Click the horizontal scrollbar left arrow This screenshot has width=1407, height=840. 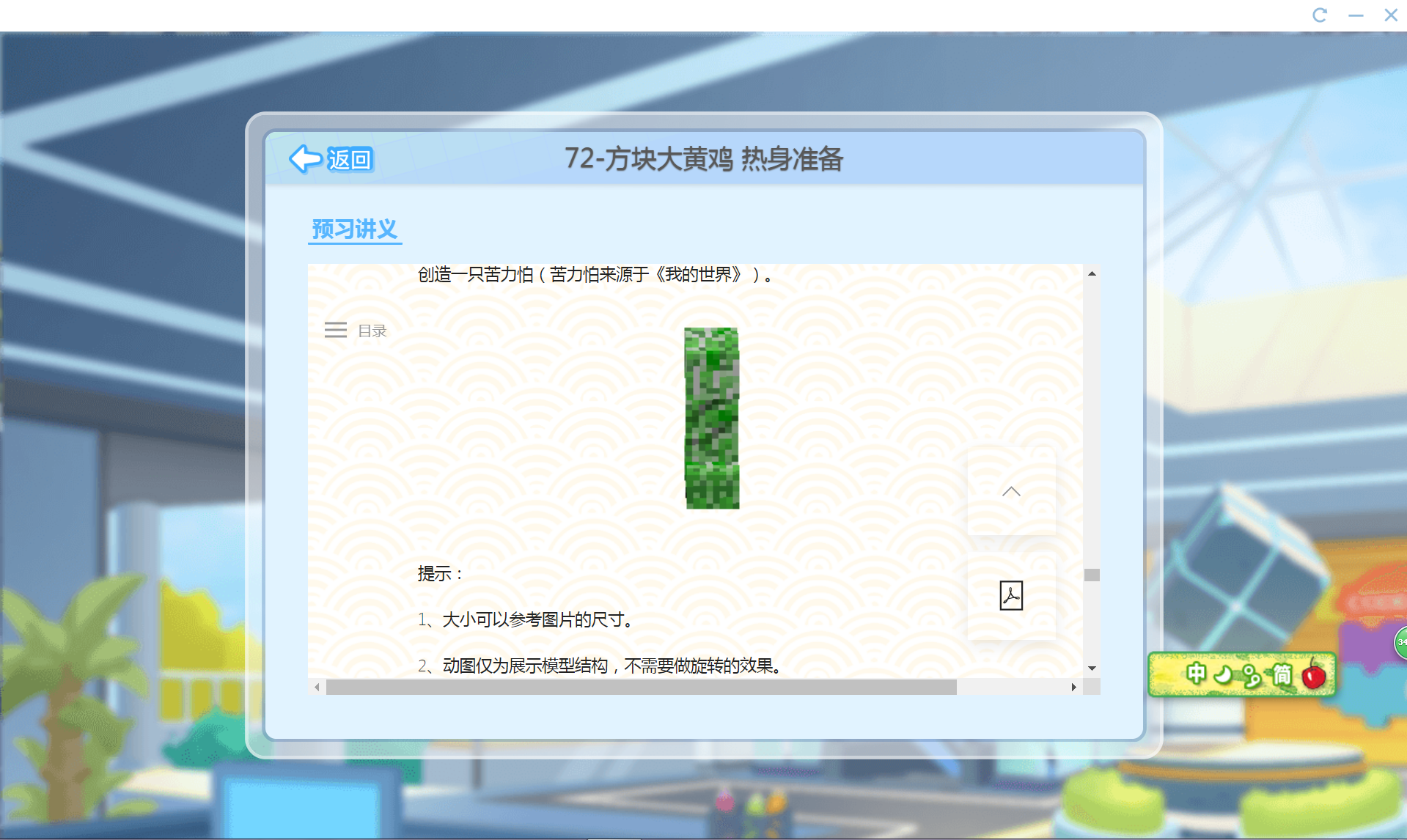pos(317,687)
